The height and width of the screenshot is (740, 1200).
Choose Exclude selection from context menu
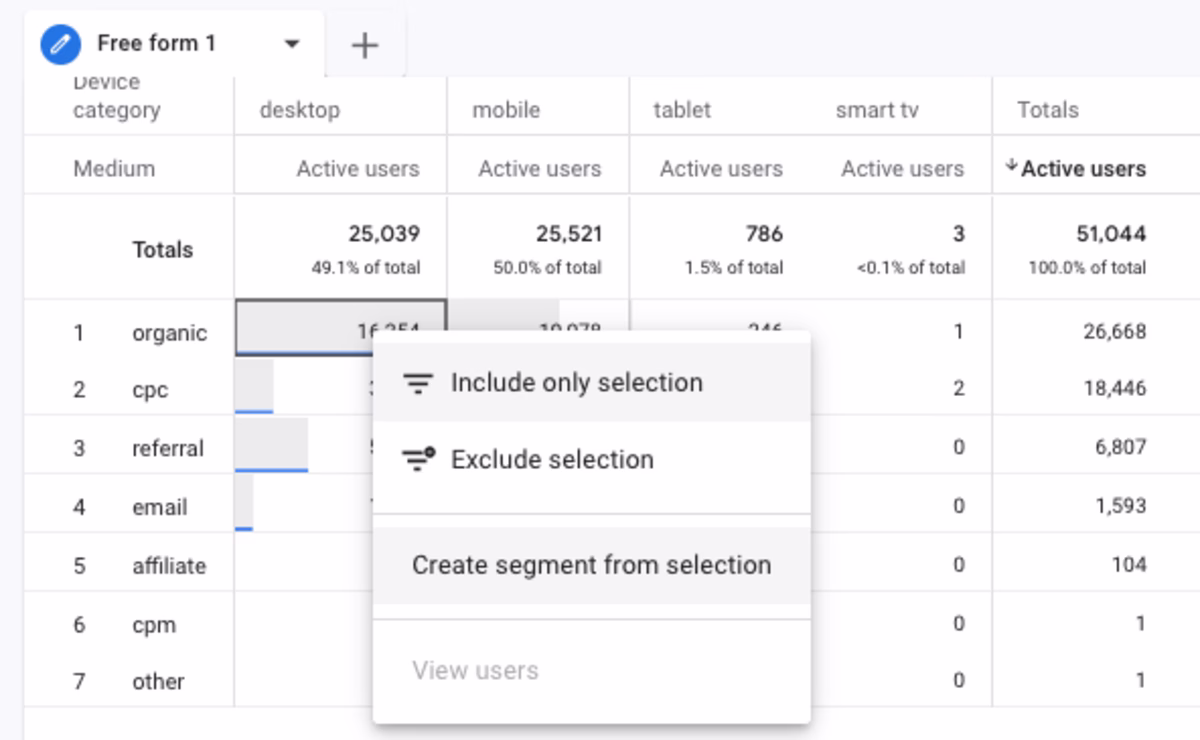tap(552, 460)
